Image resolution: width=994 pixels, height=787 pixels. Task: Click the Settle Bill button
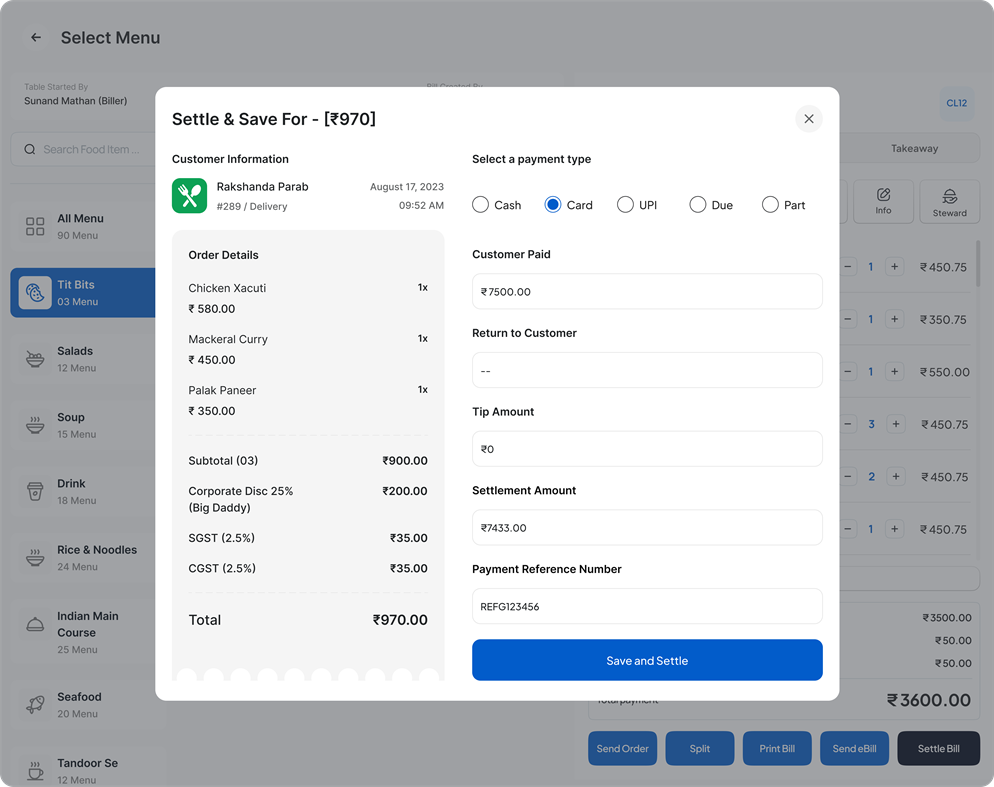tap(938, 748)
